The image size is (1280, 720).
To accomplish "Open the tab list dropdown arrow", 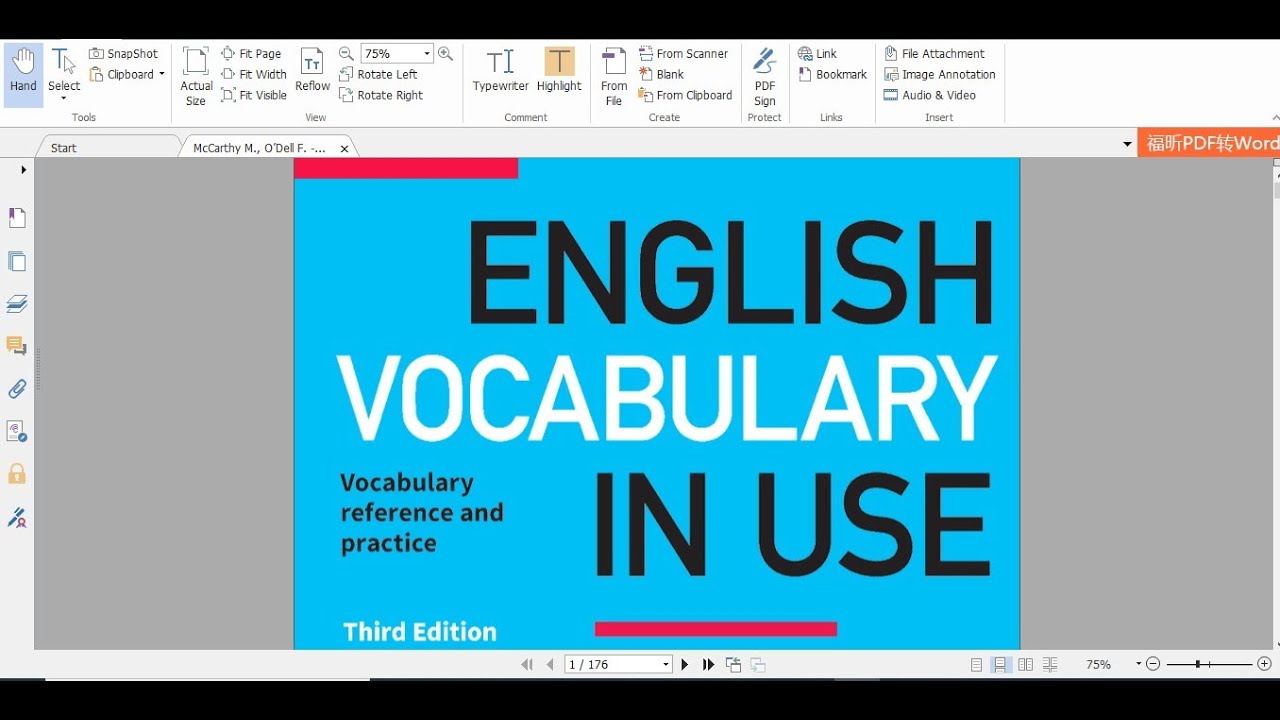I will 1128,145.
